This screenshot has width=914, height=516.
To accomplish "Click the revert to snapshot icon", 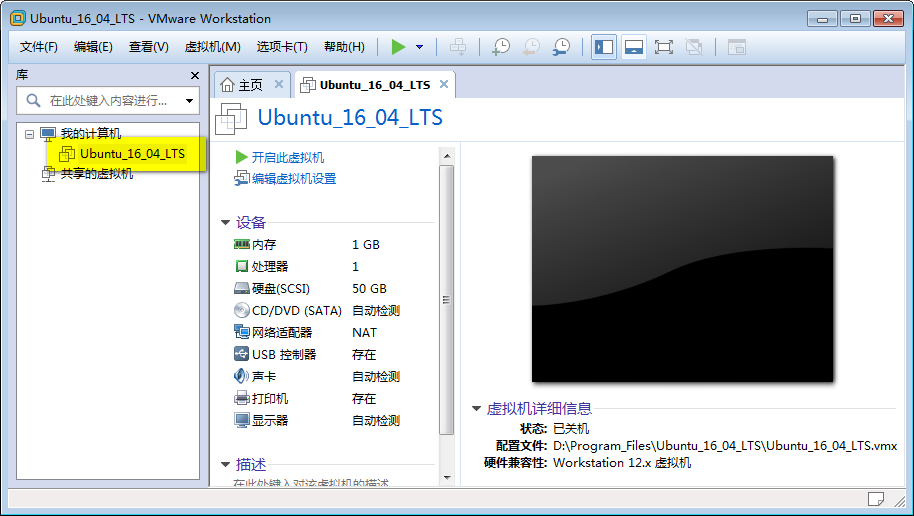I will (x=531, y=47).
